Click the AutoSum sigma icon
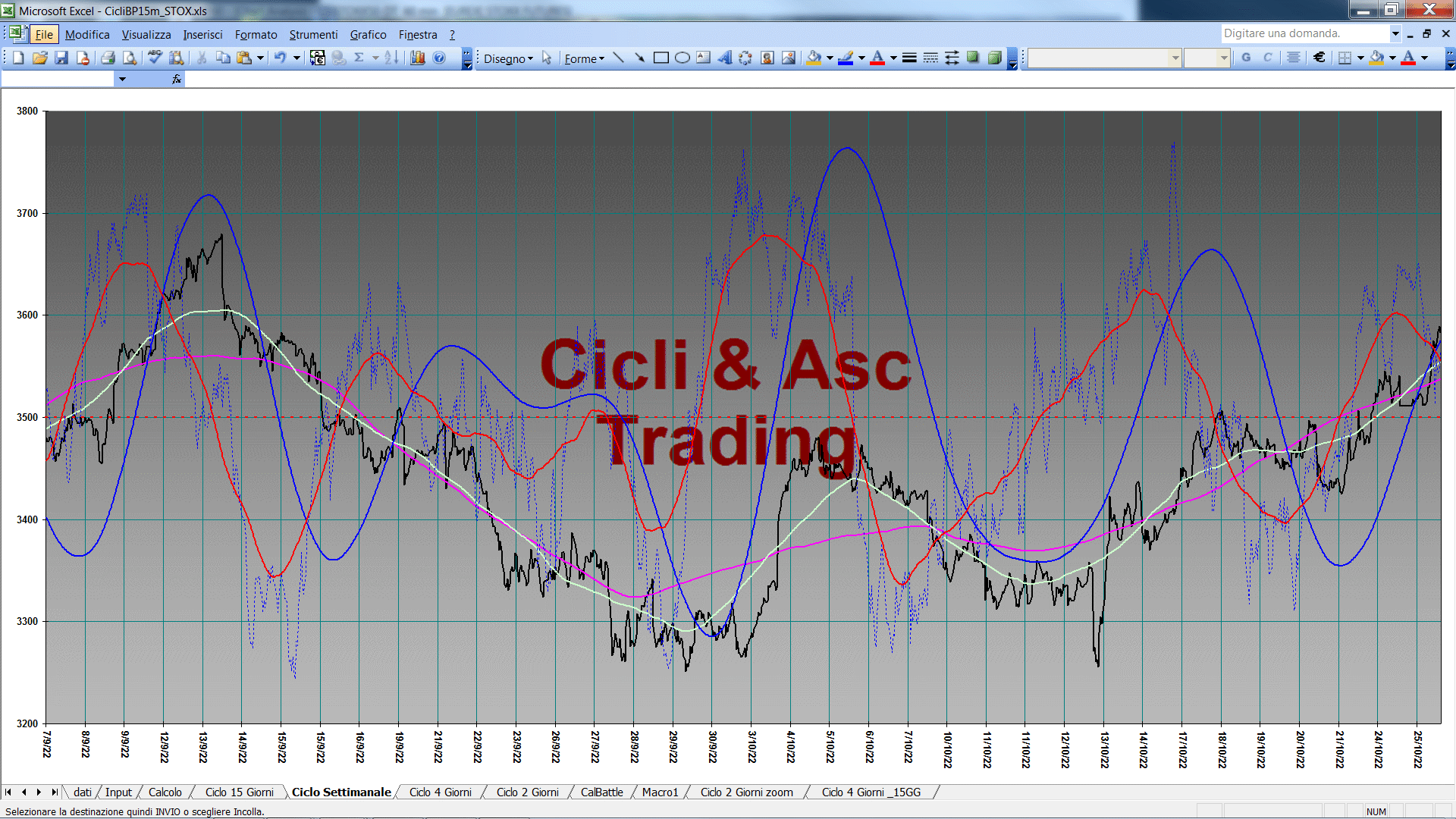1456x819 pixels. (359, 58)
